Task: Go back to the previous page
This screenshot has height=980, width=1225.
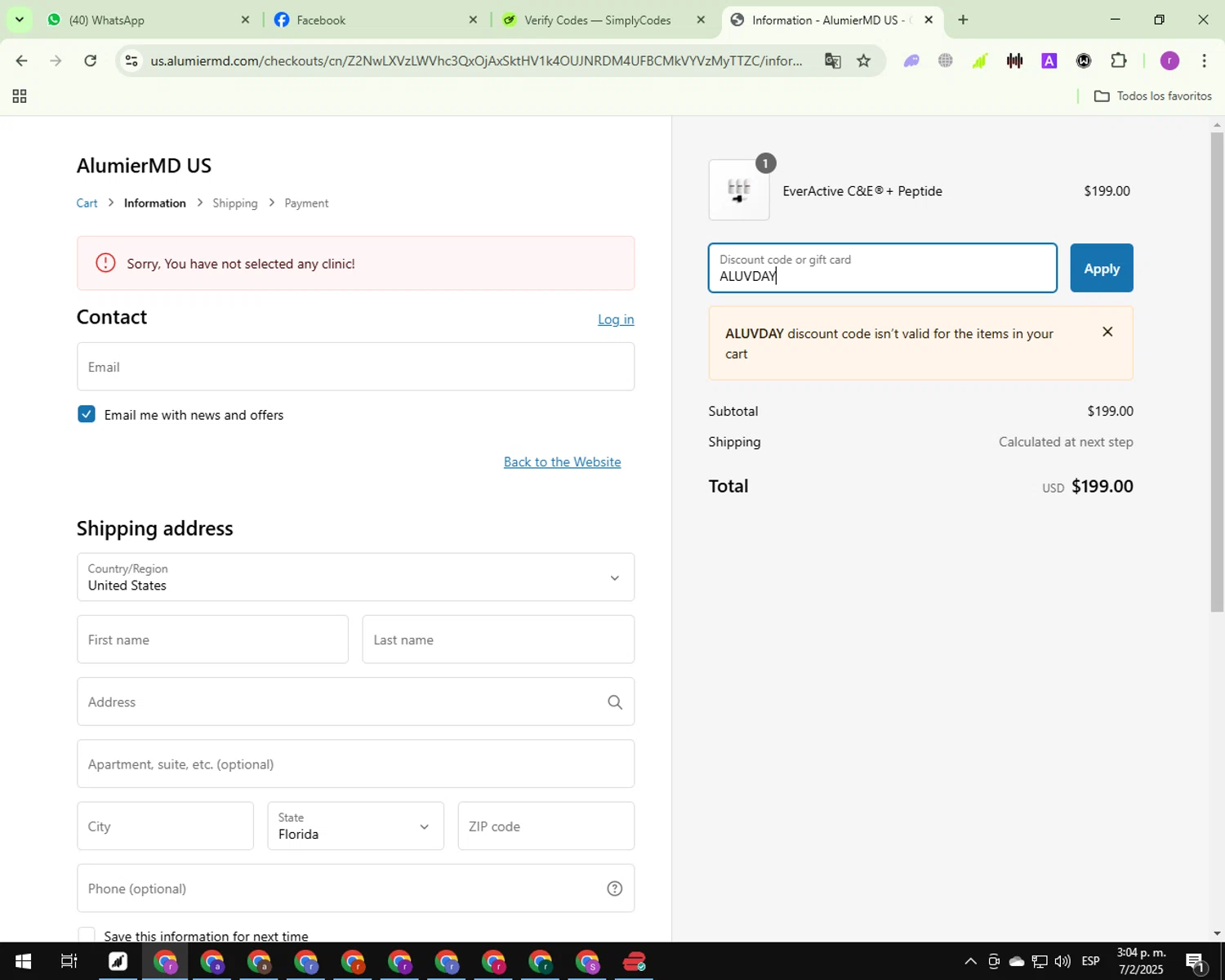Action: [21, 60]
